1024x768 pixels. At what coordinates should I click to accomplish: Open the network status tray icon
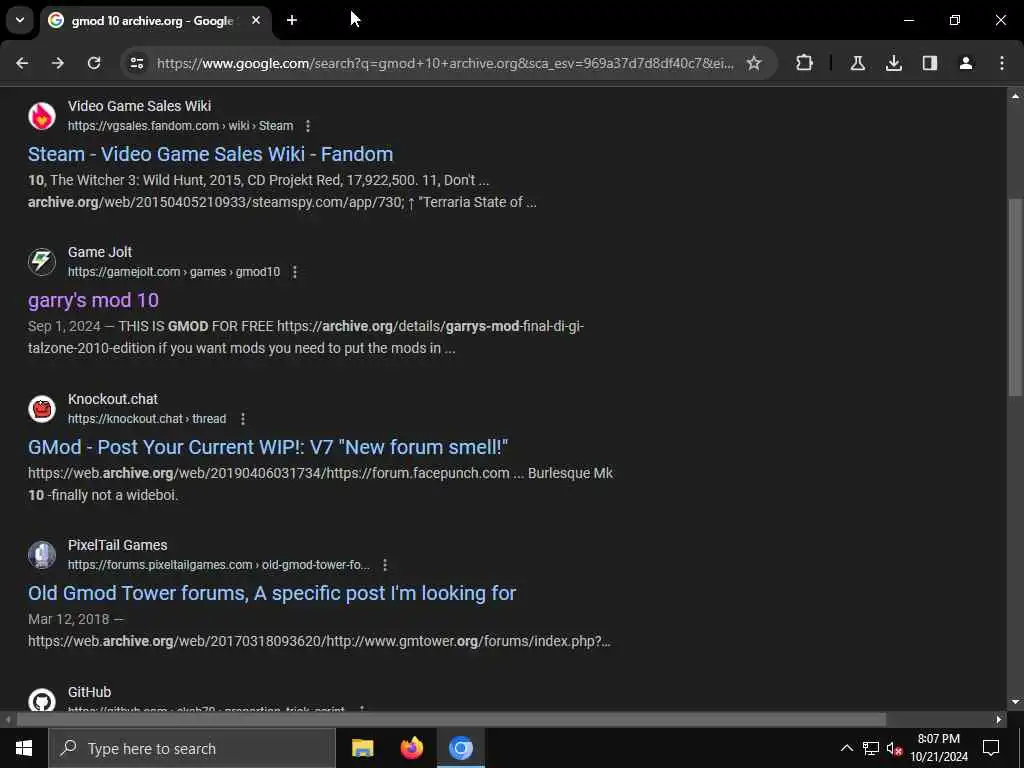[x=871, y=748]
